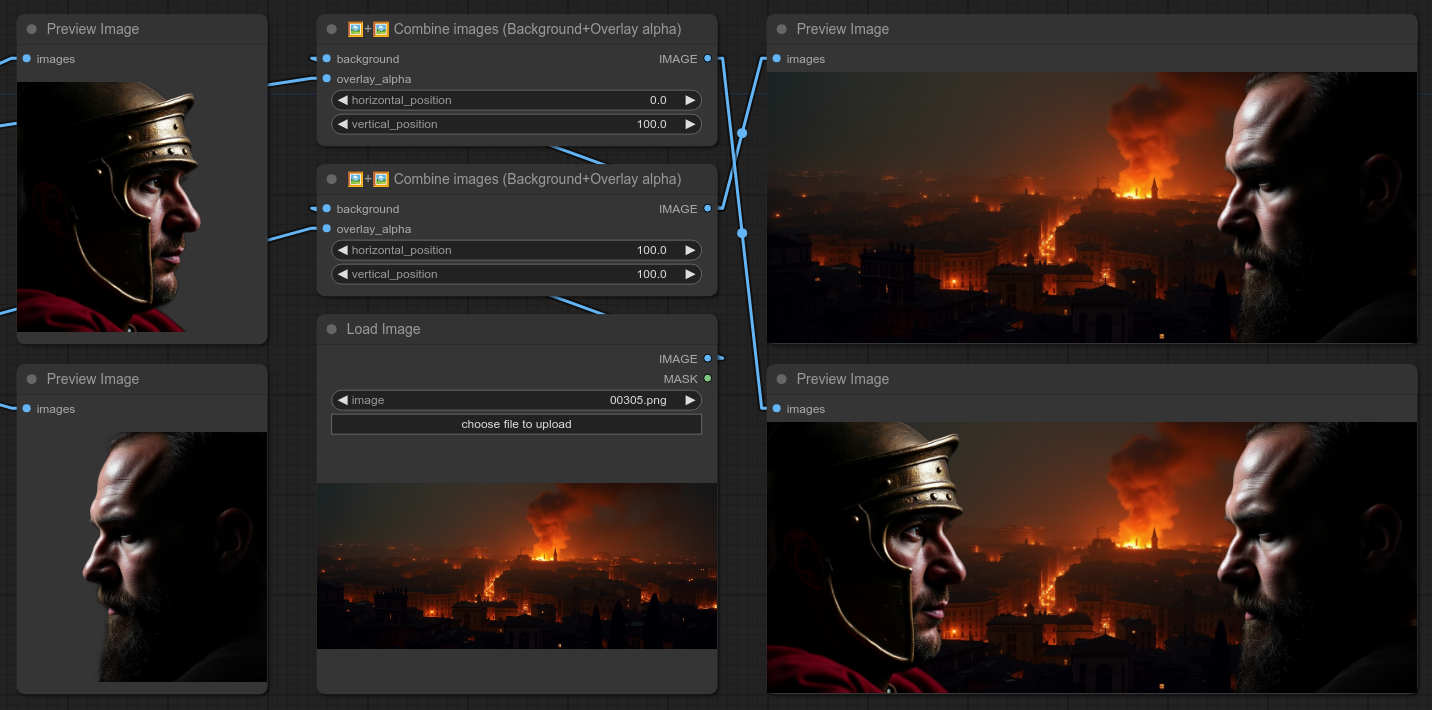The image size is (1432, 710).
Task: Click background input port of first Combine node
Action: click(327, 59)
